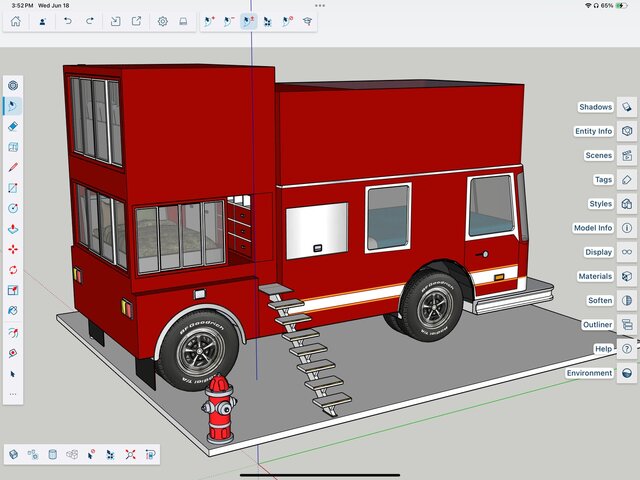Toggle the panel tray icon
Image resolution: width=640 pixels, height=480 pixels.
coord(183,21)
